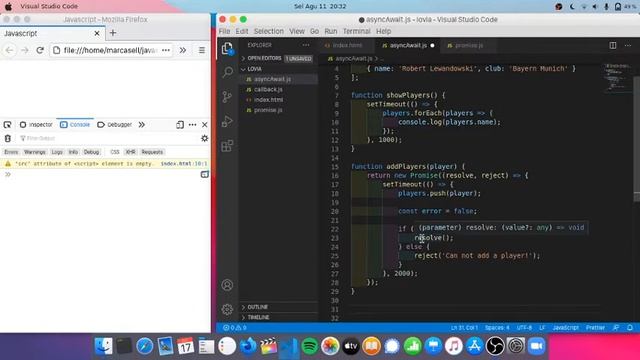Switch to the Inspector tab in devtools
The width and height of the screenshot is (640, 360).
(36, 124)
